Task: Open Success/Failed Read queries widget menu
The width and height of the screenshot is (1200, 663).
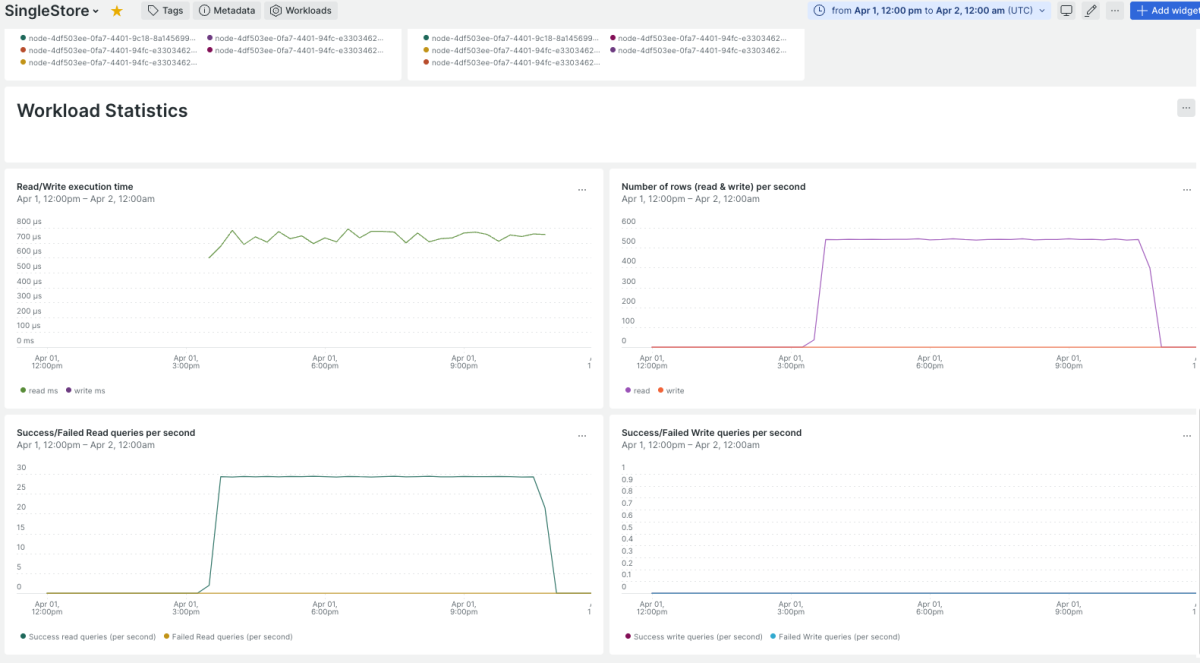Action: click(x=582, y=436)
